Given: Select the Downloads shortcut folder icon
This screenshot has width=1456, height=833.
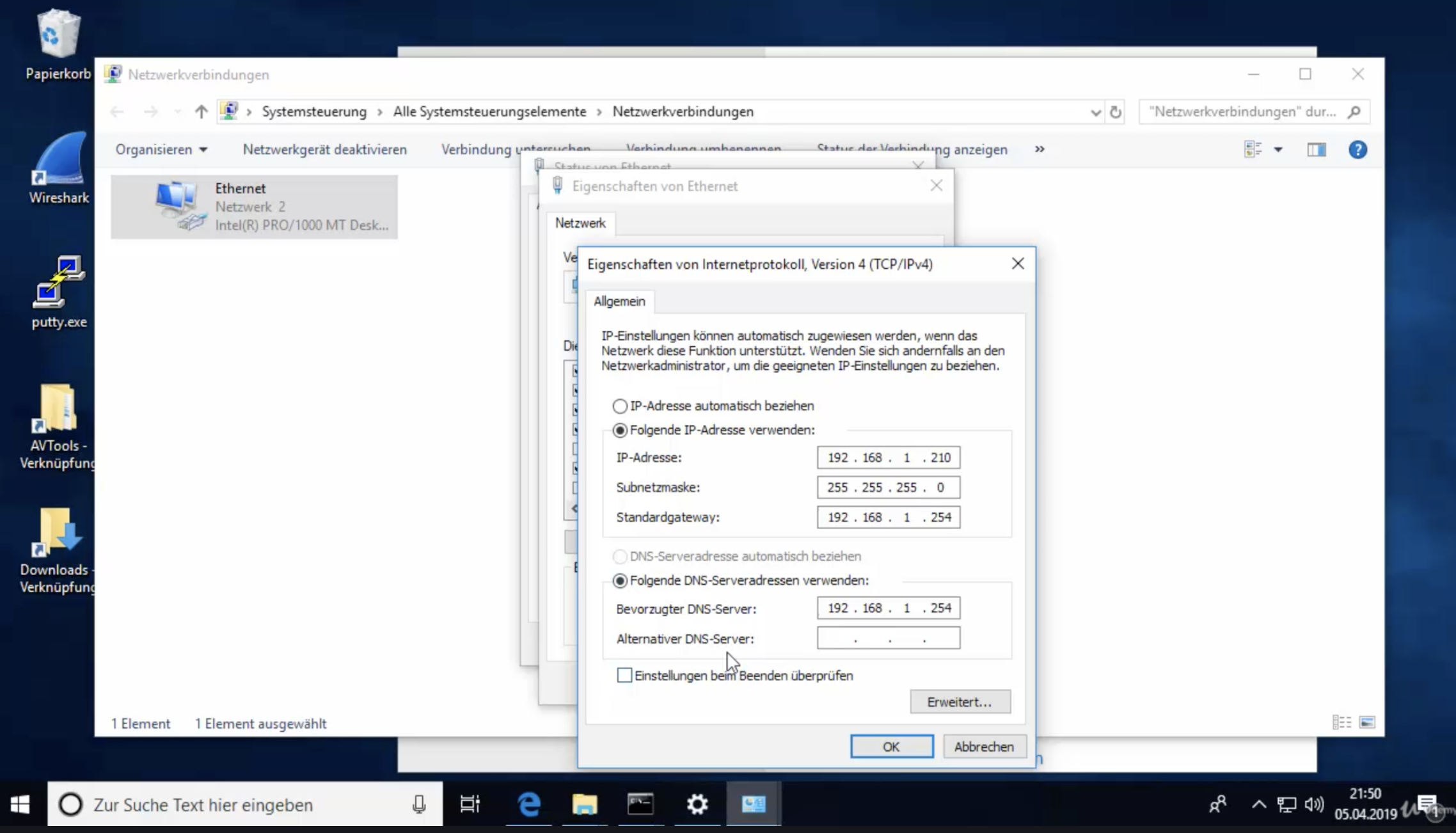Looking at the screenshot, I should point(58,532).
